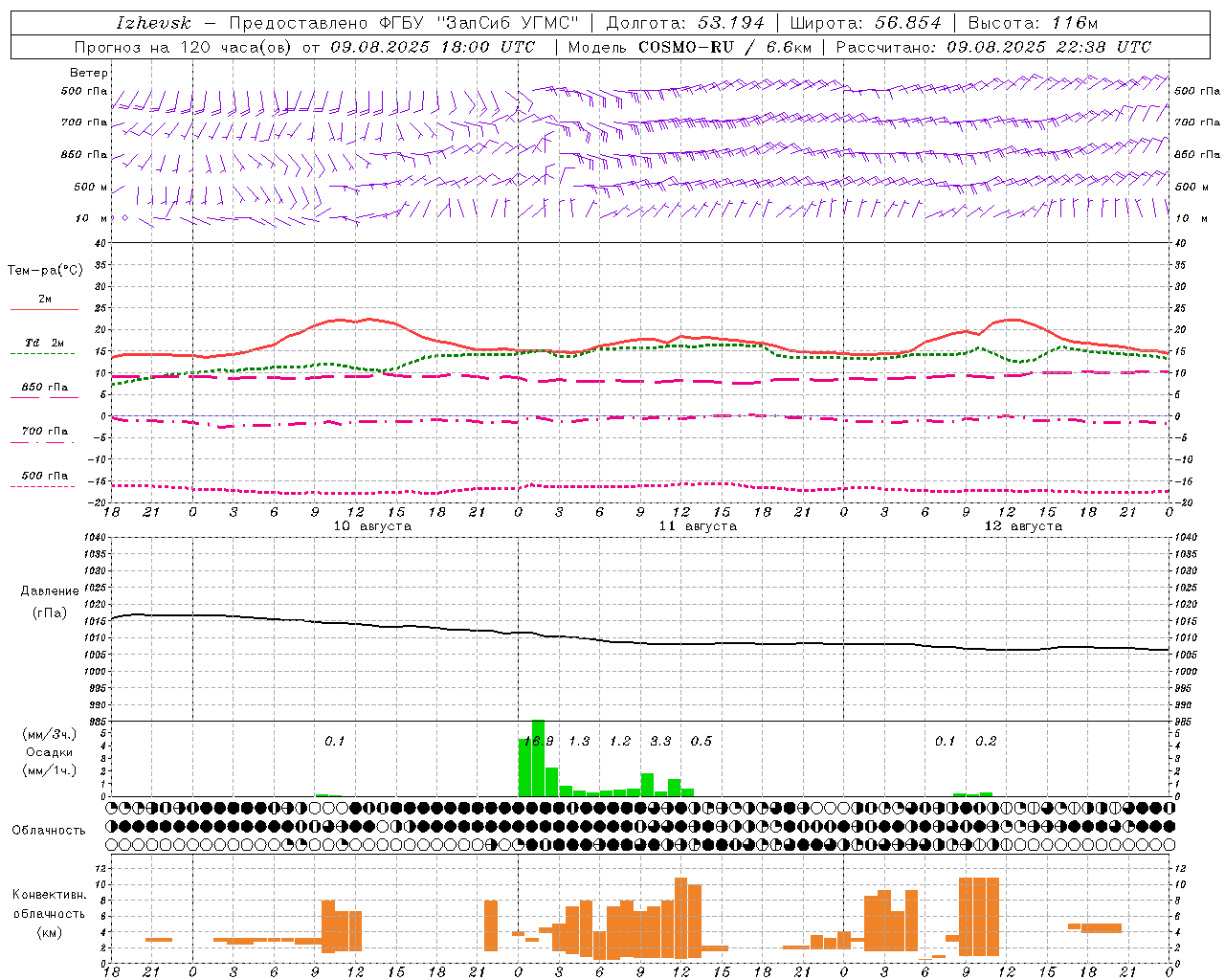Click the 10 августа date label

coord(372,526)
